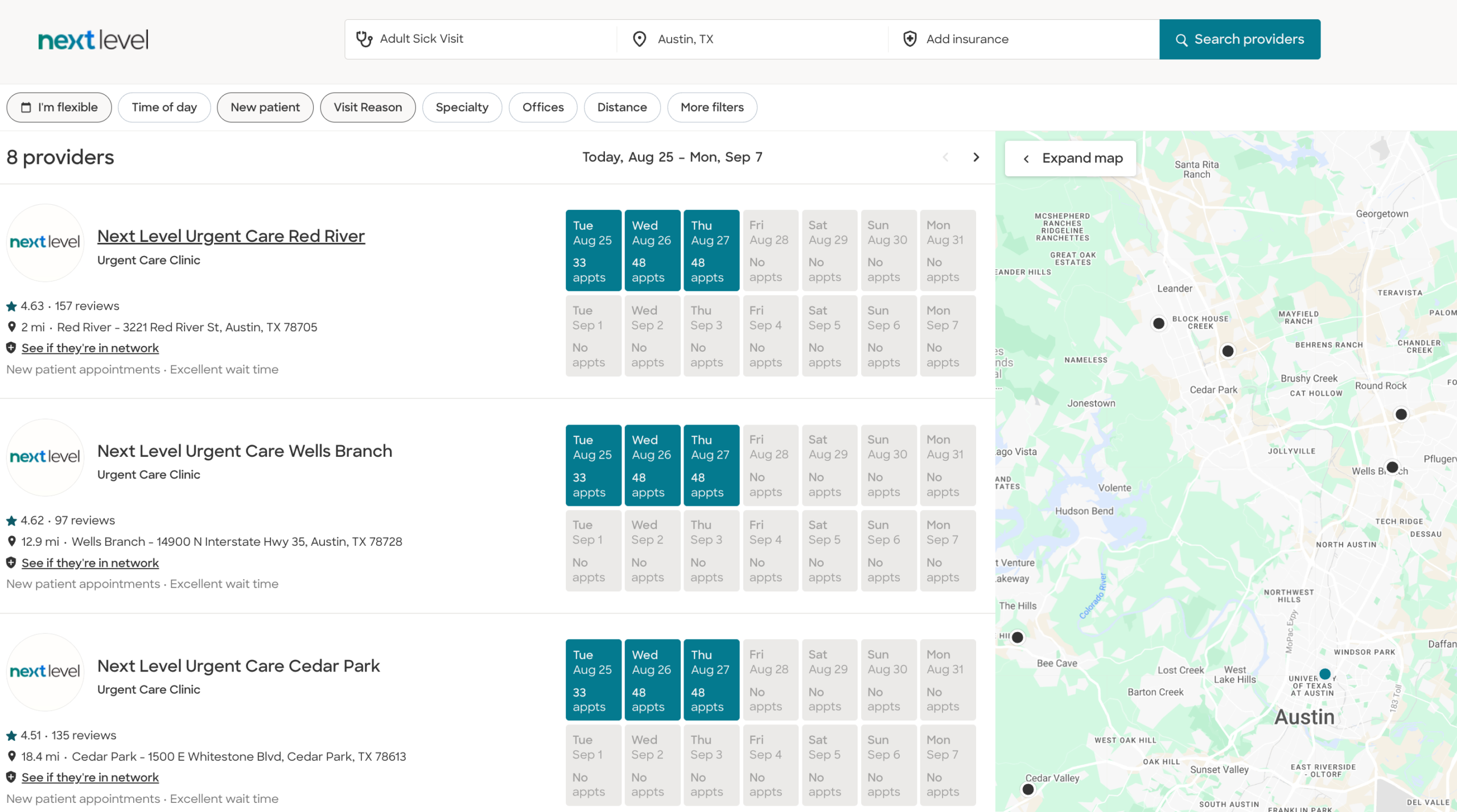The width and height of the screenshot is (1457, 812).
Task: Pick Thu Aug 27 slot for Wells Branch
Action: pyautogui.click(x=711, y=465)
